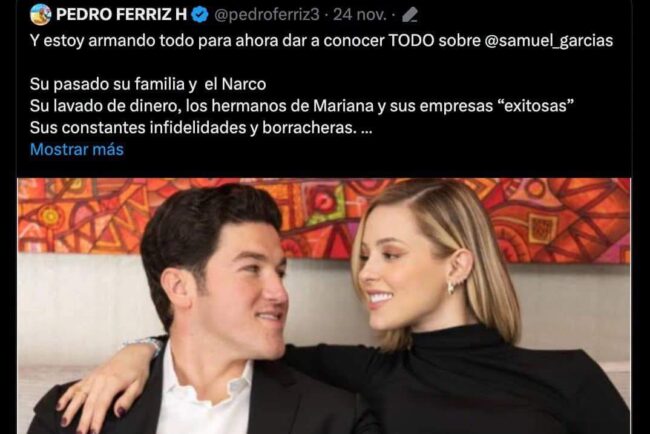
Task: Click the capitalized word TODO in post
Action: 412,41
